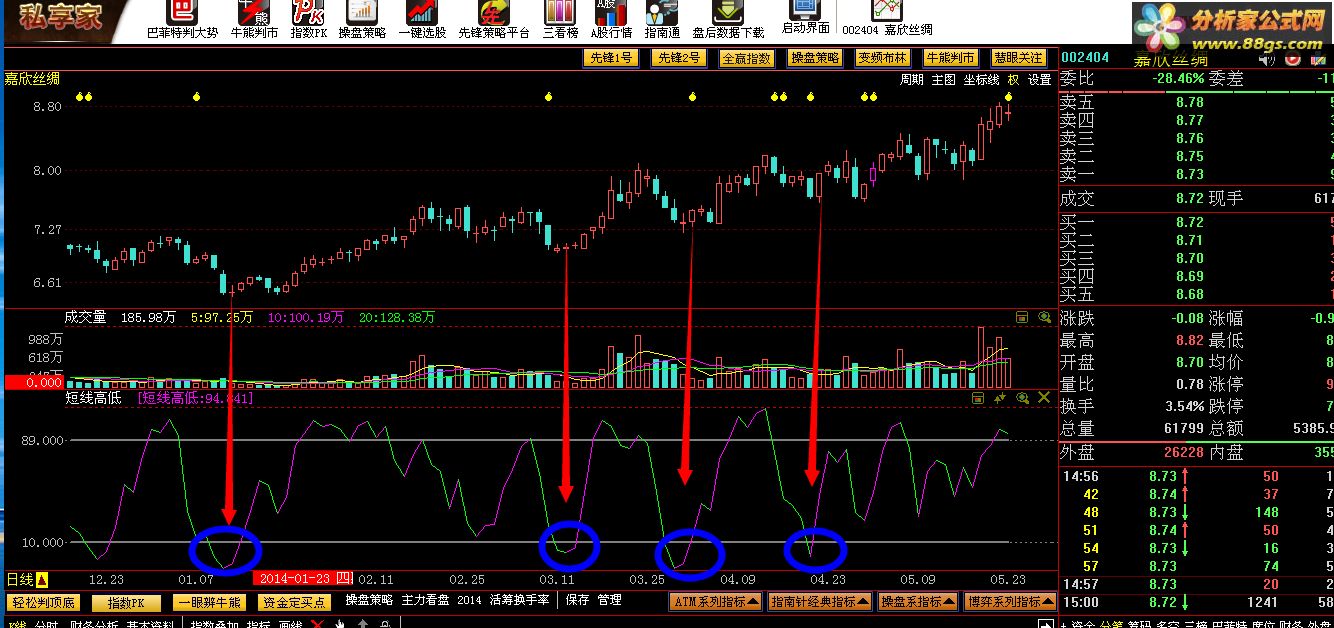Image resolution: width=1334 pixels, height=628 pixels.
Task: Select the 主力看盘 indicator tab
Action: coord(426,600)
